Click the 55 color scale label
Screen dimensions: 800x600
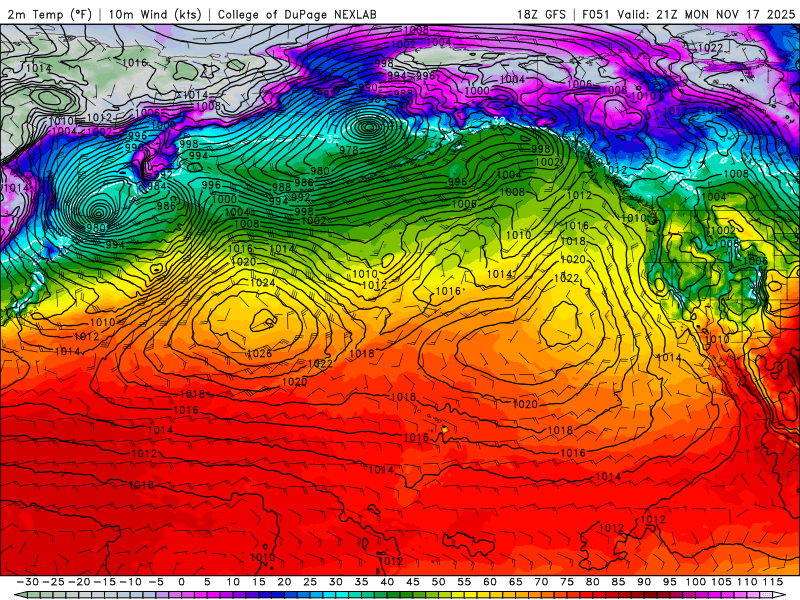tap(464, 582)
